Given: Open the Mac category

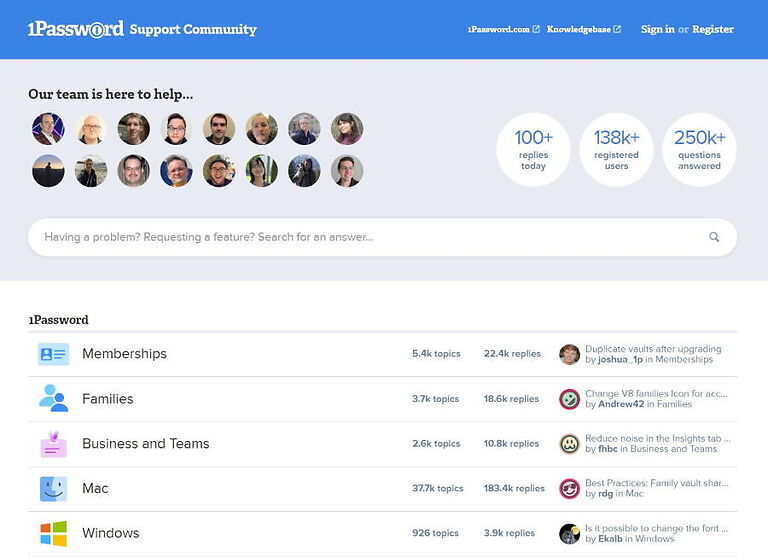Looking at the screenshot, I should 95,488.
